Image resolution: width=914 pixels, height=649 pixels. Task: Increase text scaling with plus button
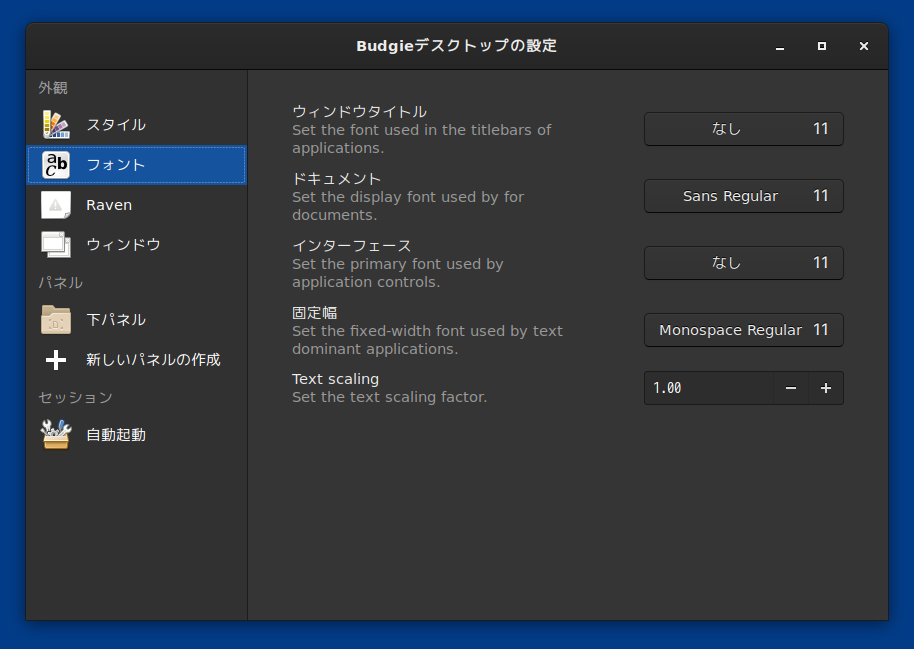click(x=826, y=388)
